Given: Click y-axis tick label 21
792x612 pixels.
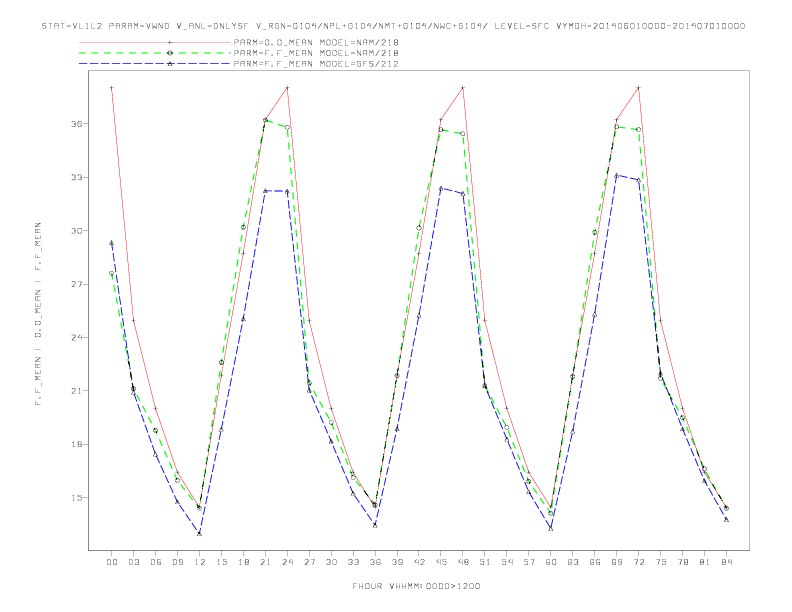Looking at the screenshot, I should click(x=77, y=391).
